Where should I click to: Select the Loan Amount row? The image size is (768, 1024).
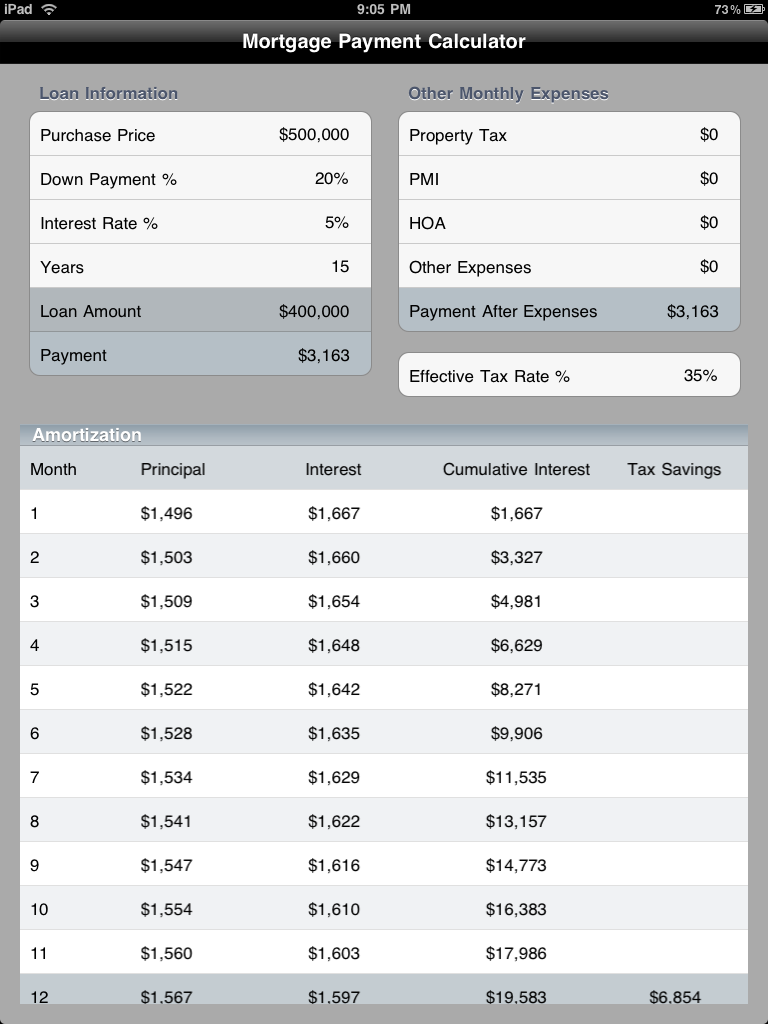pyautogui.click(x=200, y=311)
